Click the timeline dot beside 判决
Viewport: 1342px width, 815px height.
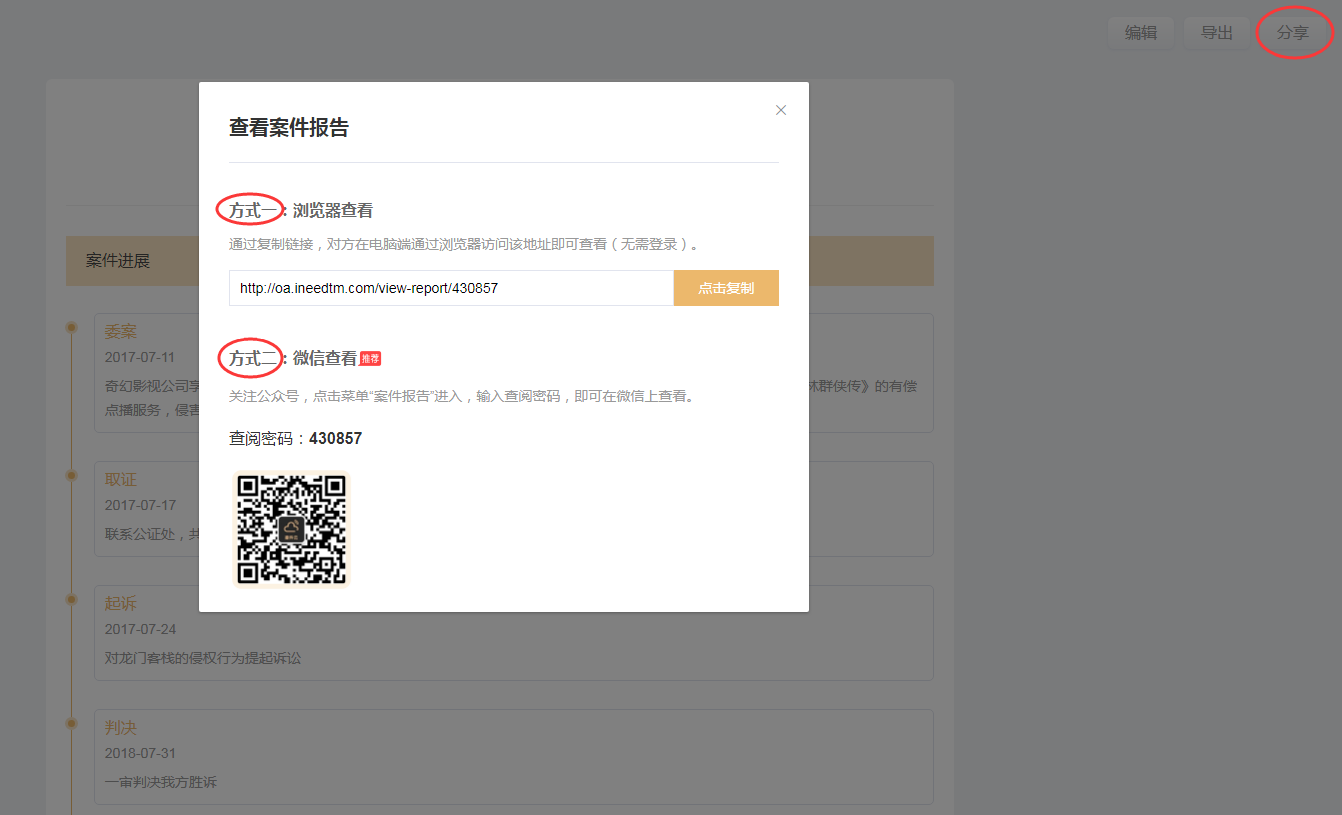pos(71,724)
